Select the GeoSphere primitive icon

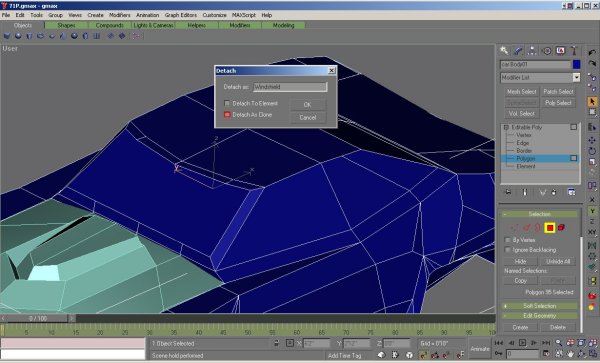coord(74,36)
